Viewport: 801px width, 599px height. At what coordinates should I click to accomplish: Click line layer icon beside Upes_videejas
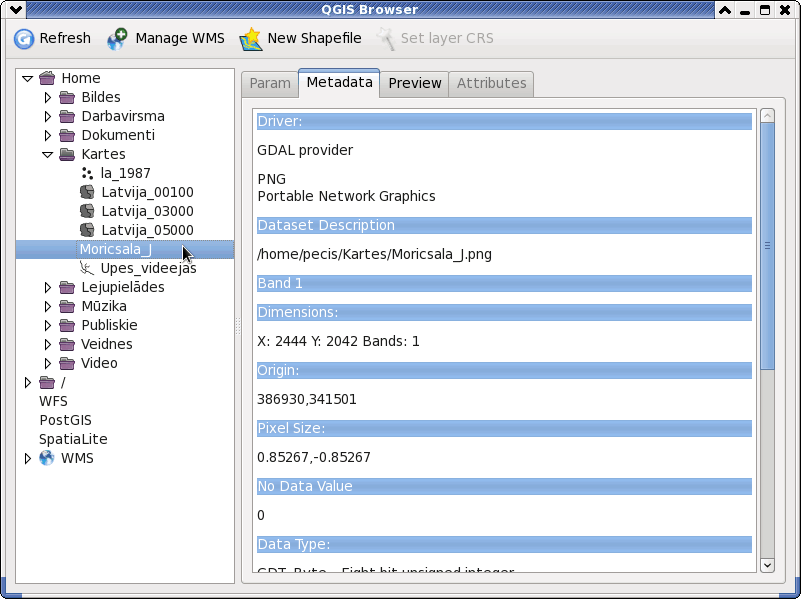87,268
